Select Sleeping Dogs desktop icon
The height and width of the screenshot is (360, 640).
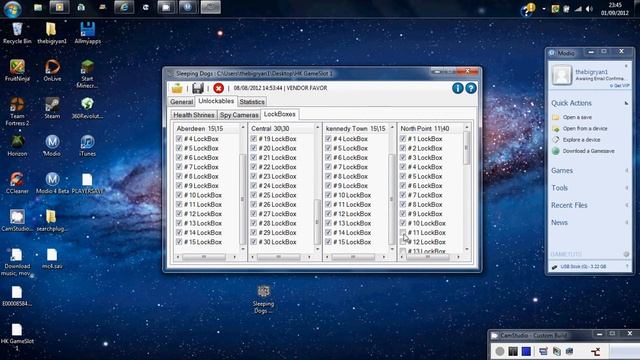tap(263, 300)
